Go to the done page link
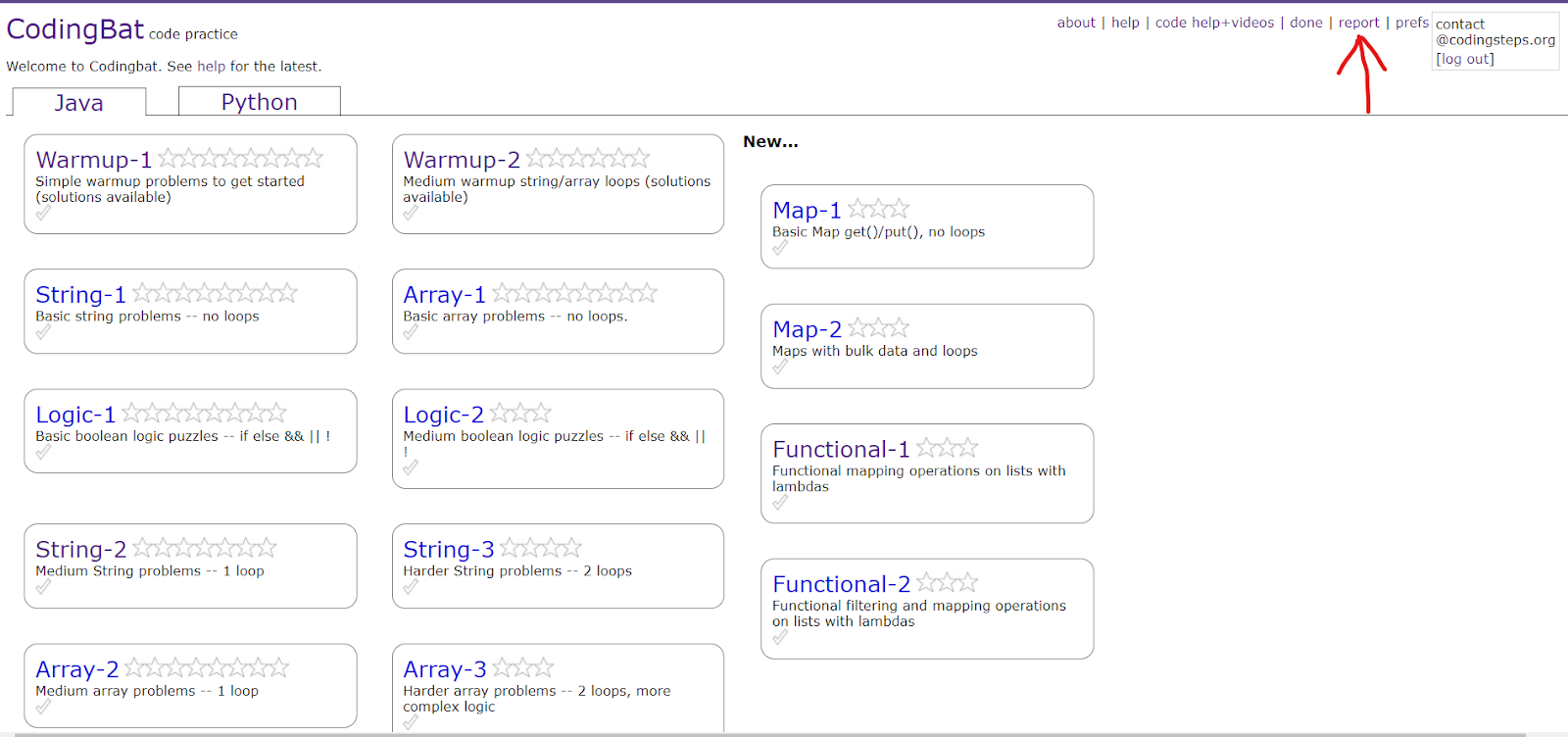Viewport: 1568px width, 737px height. [1306, 23]
